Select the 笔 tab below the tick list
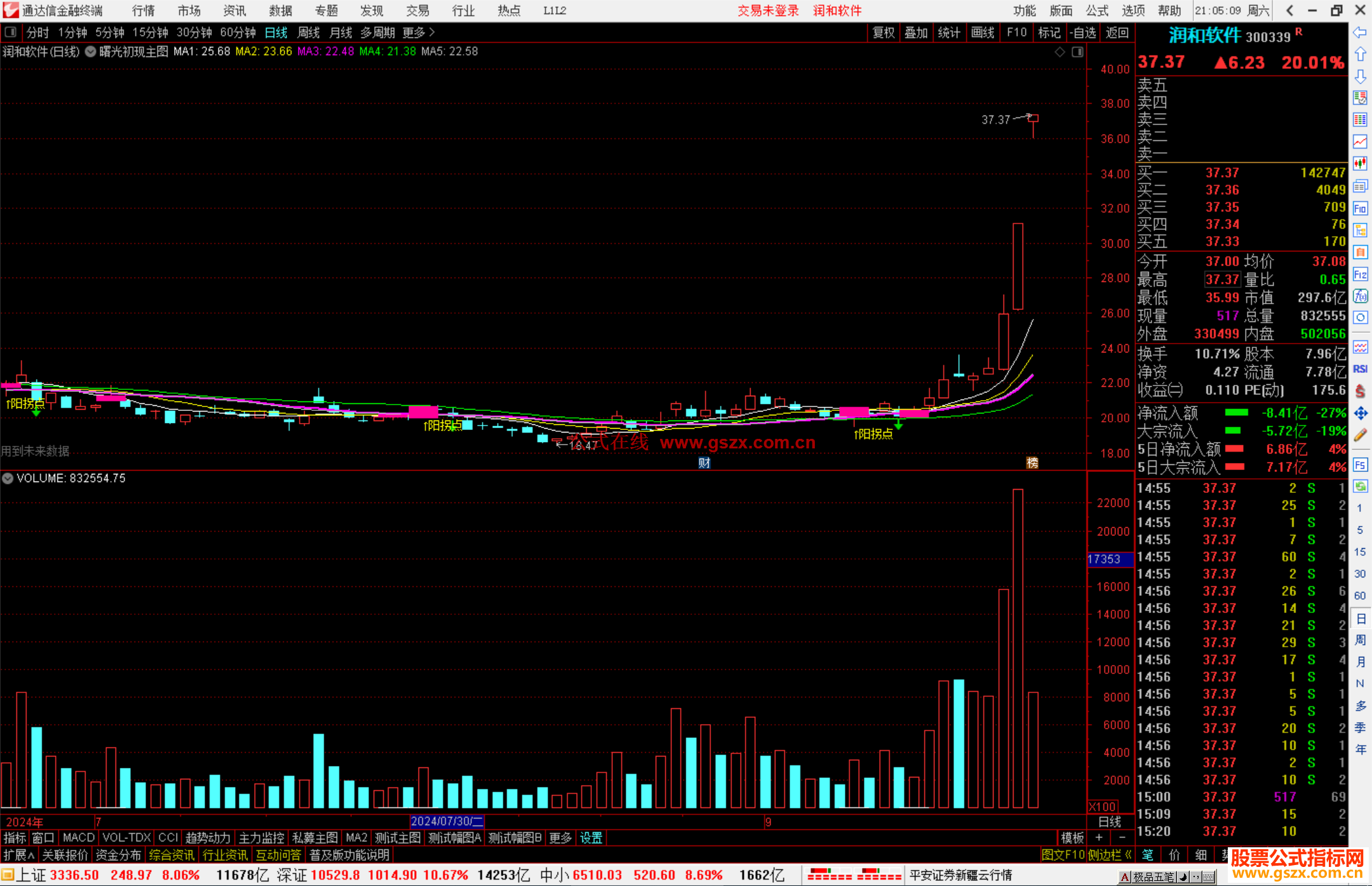The height and width of the screenshot is (886, 1372). click(x=1148, y=855)
